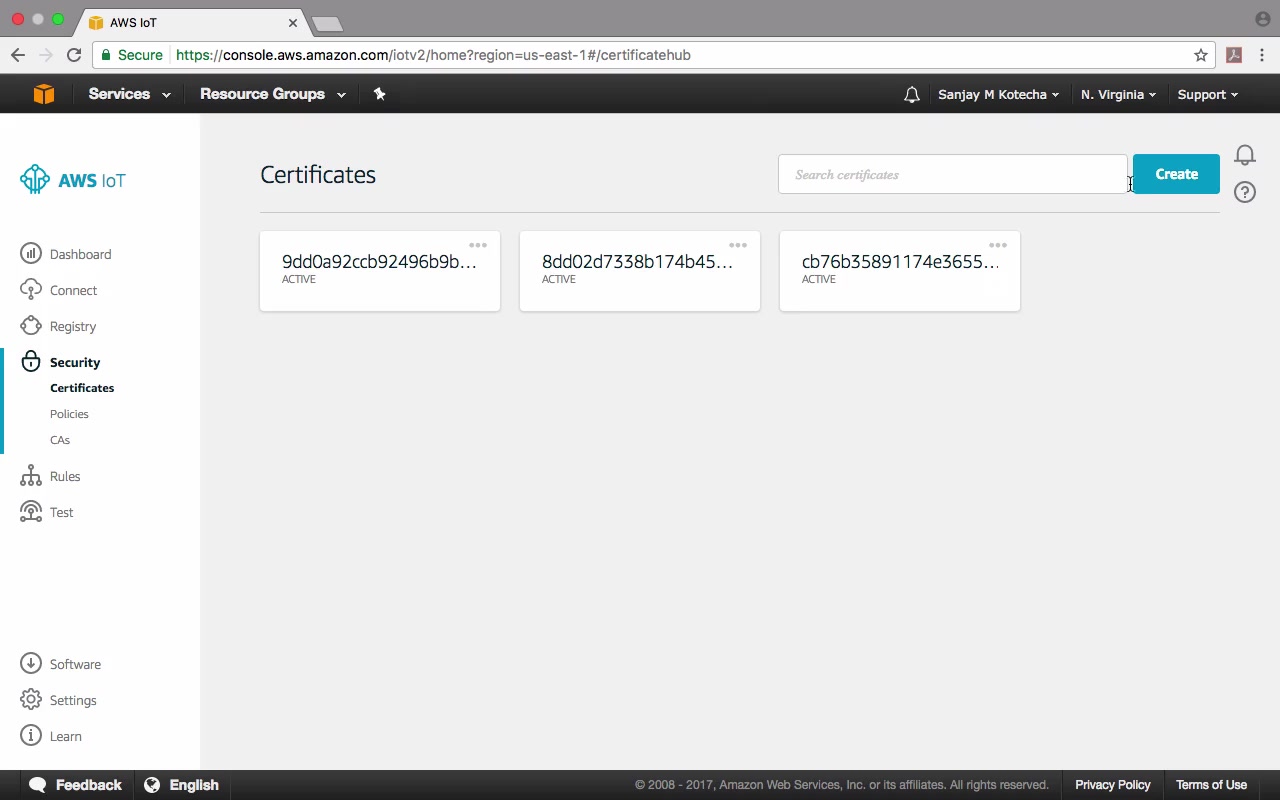Open the Learn page
This screenshot has width=1280, height=800.
(x=66, y=736)
